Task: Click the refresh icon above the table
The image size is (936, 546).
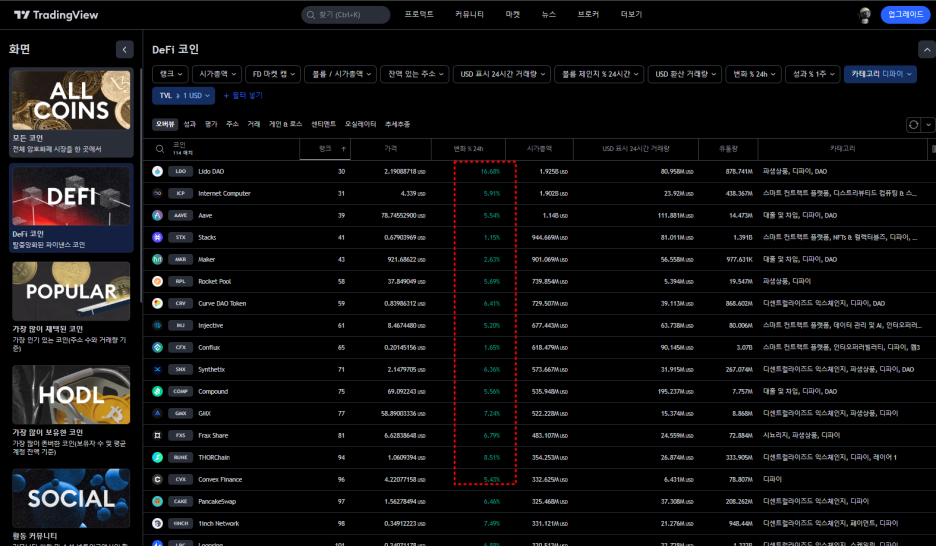Action: 913,125
